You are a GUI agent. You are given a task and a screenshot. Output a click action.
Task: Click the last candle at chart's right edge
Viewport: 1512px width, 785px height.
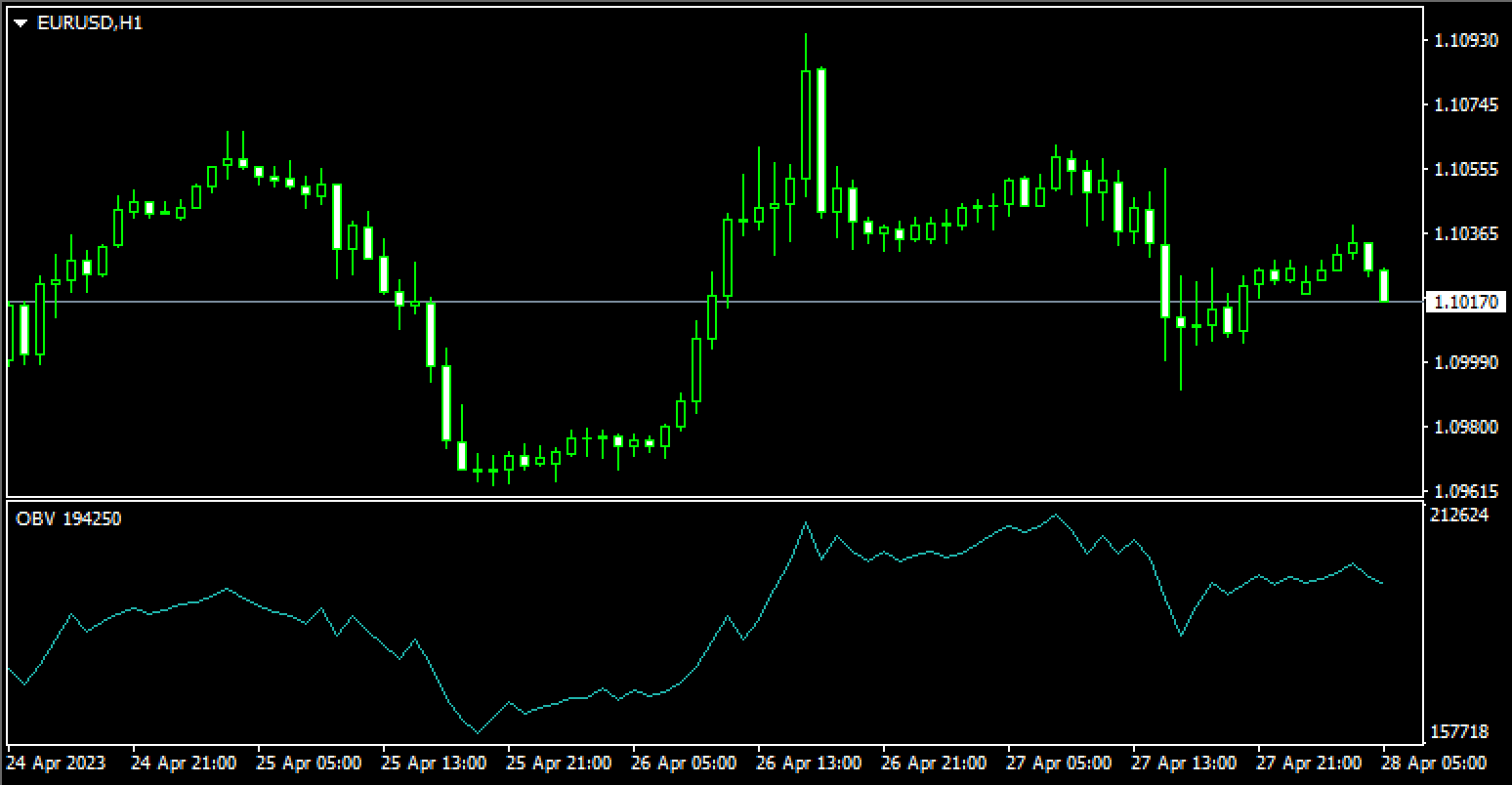click(x=1384, y=285)
